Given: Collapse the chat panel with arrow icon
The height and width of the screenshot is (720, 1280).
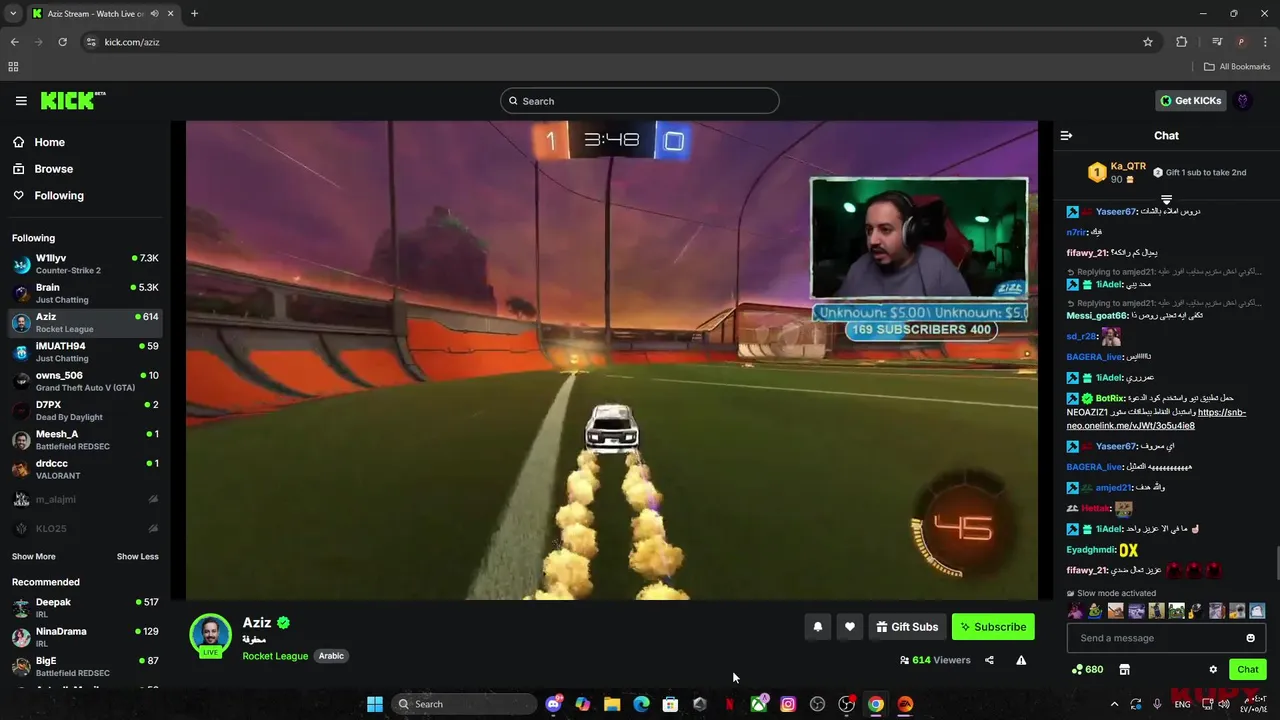Looking at the screenshot, I should click(1066, 136).
